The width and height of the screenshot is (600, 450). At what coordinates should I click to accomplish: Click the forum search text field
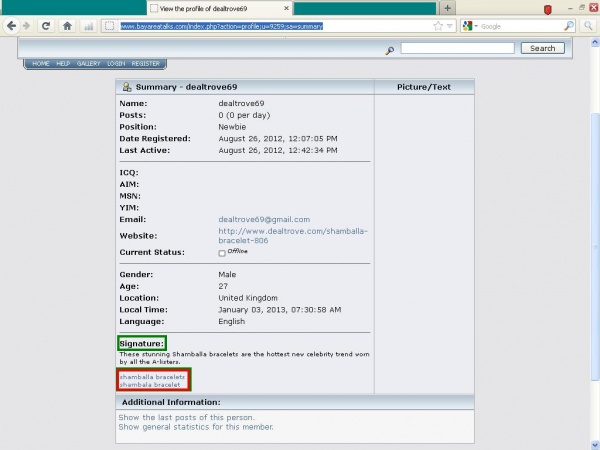pos(457,48)
